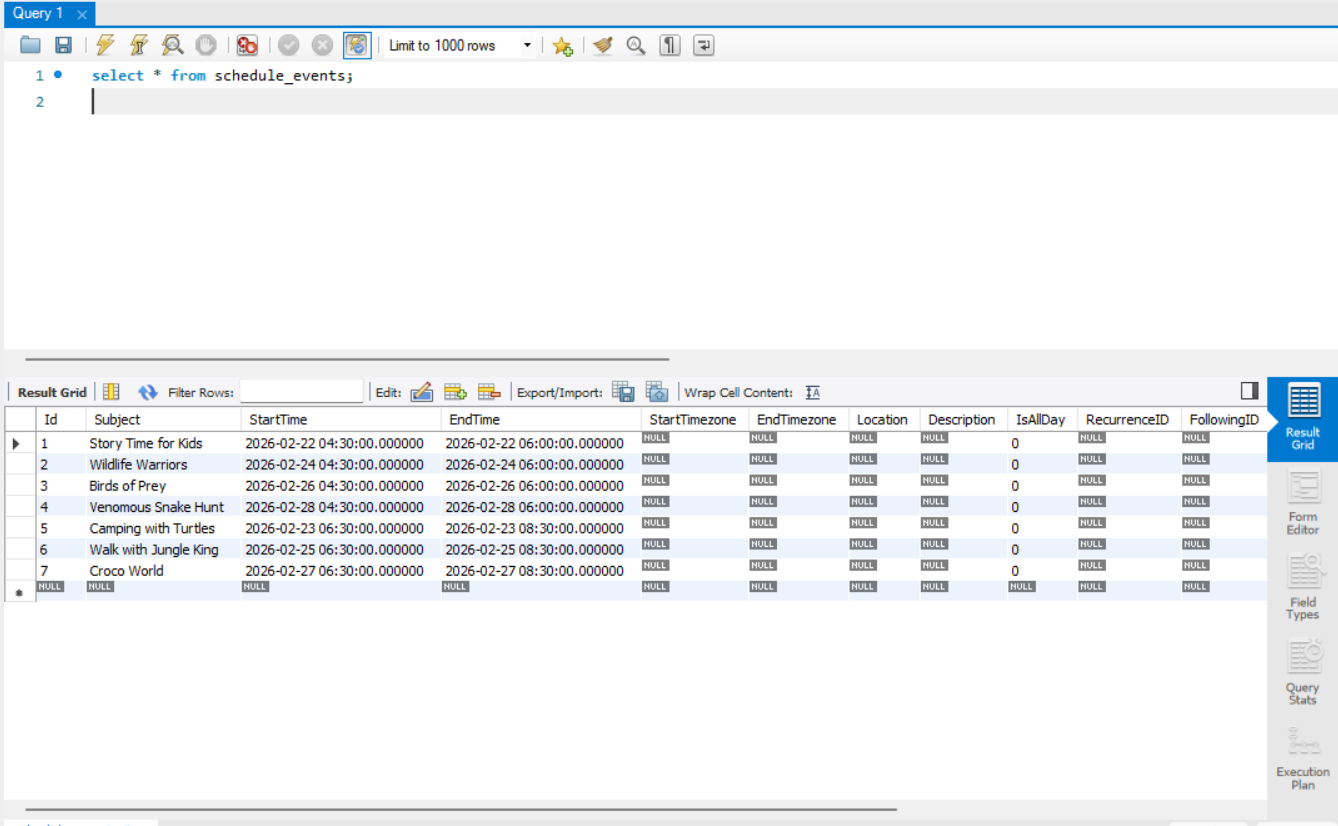This screenshot has width=1338, height=826.
Task: Toggle the secondary sidebar panel icon
Action: click(x=1249, y=391)
